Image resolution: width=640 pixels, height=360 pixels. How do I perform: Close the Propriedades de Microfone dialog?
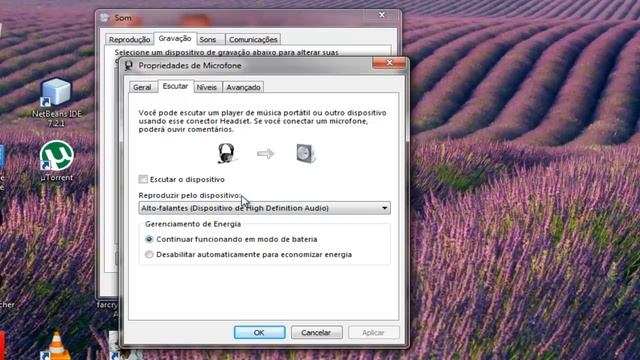coord(389,63)
